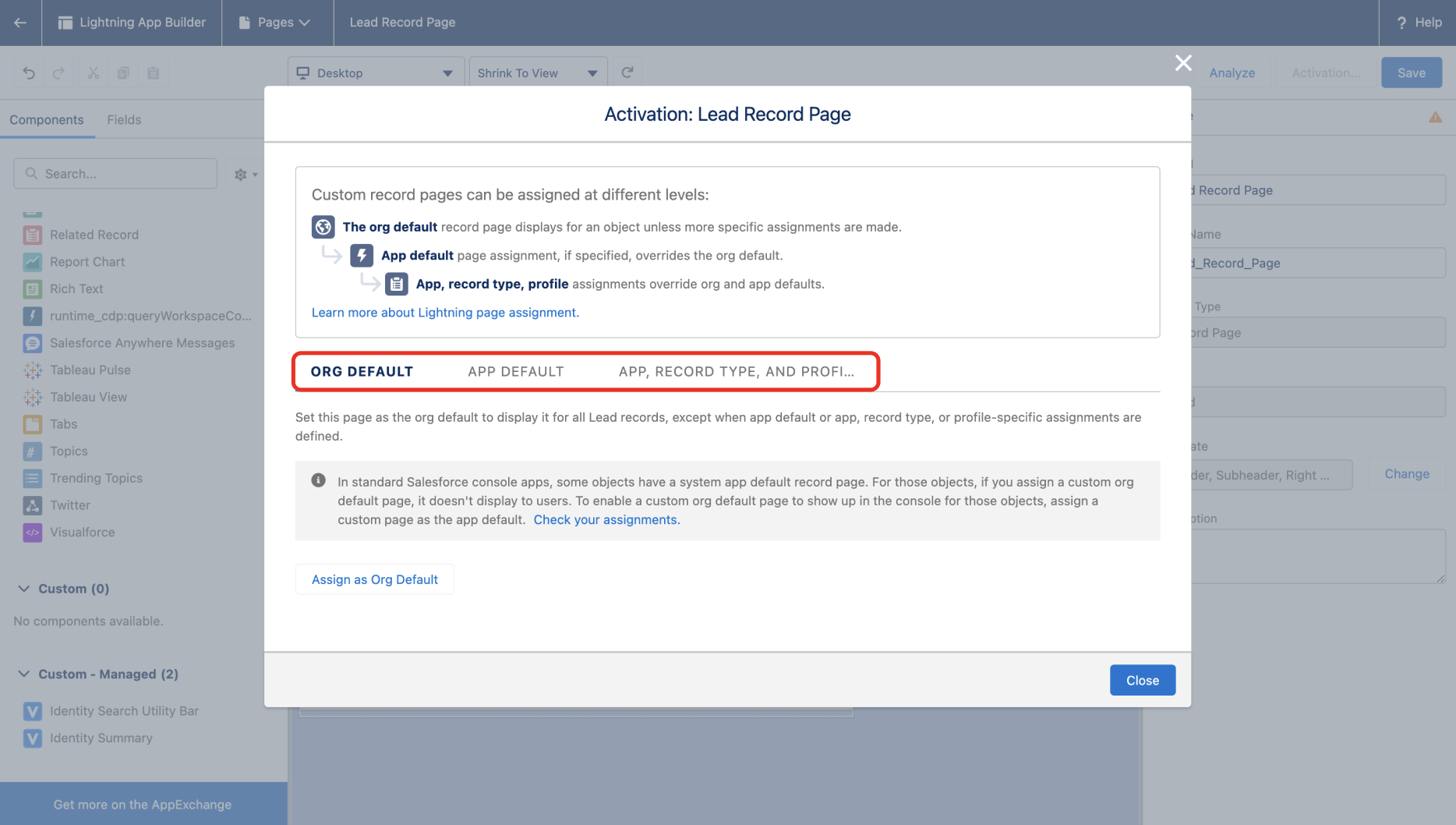
Task: Select the APP DEFAULT tab
Action: pyautogui.click(x=516, y=371)
